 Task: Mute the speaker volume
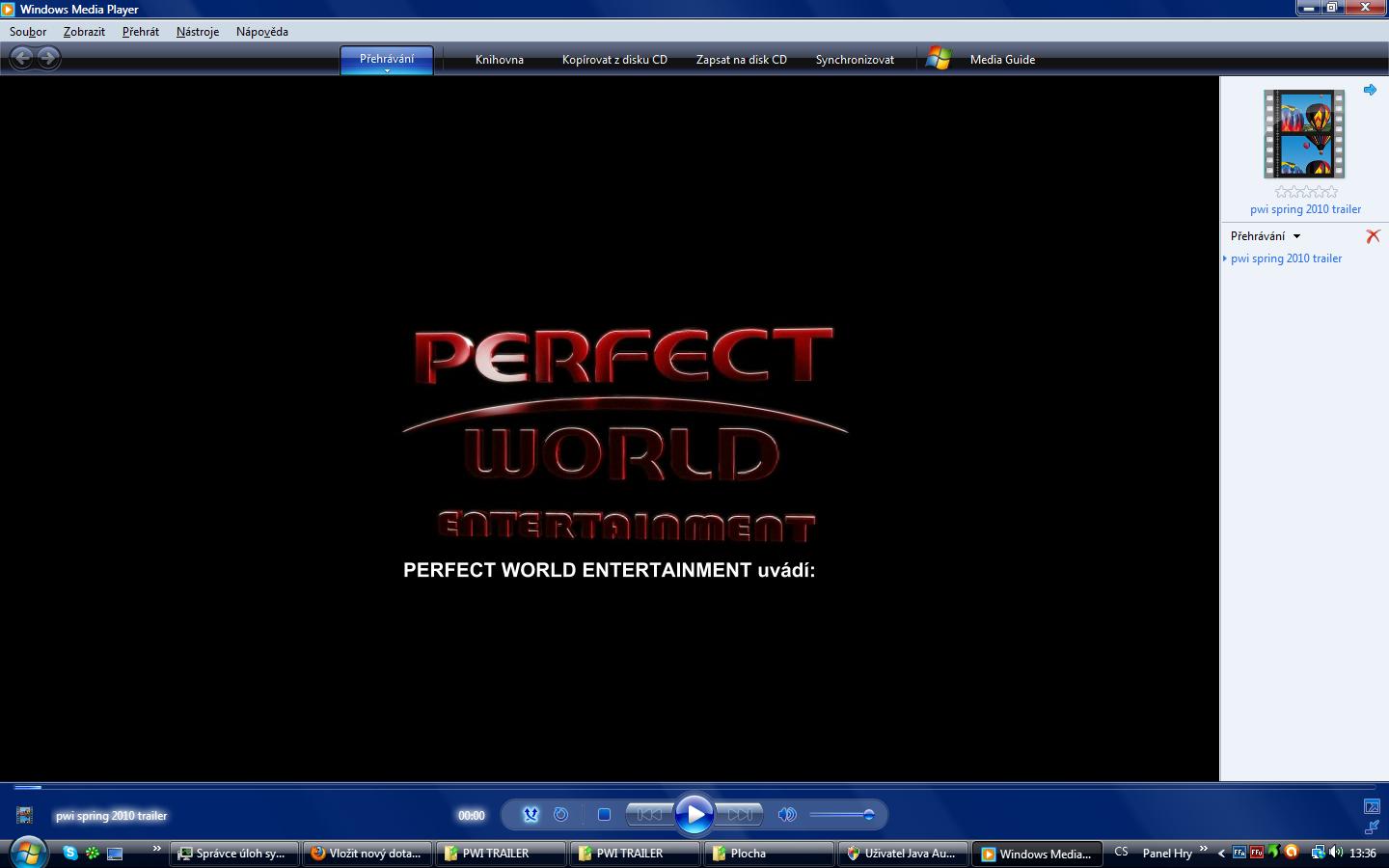pyautogui.click(x=787, y=815)
